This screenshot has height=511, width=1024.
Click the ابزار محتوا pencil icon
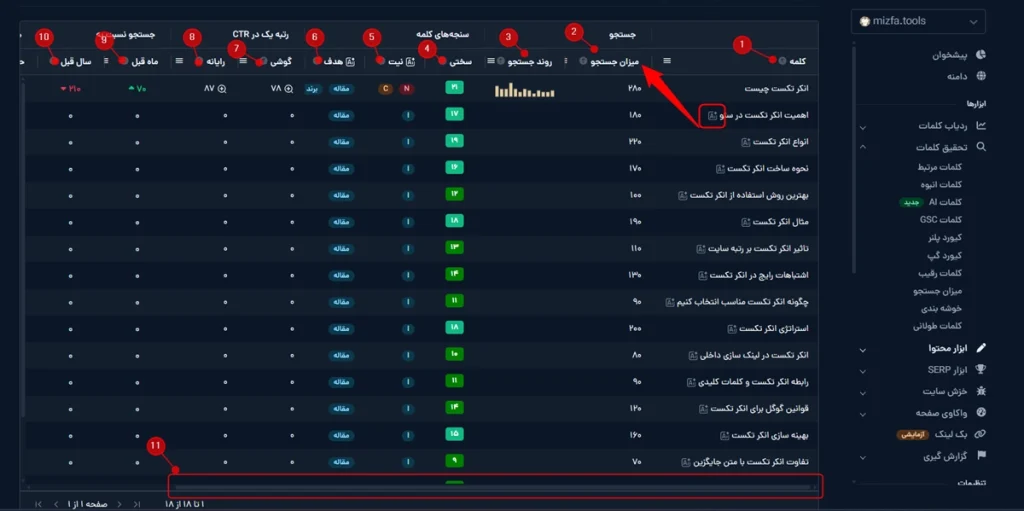click(980, 348)
